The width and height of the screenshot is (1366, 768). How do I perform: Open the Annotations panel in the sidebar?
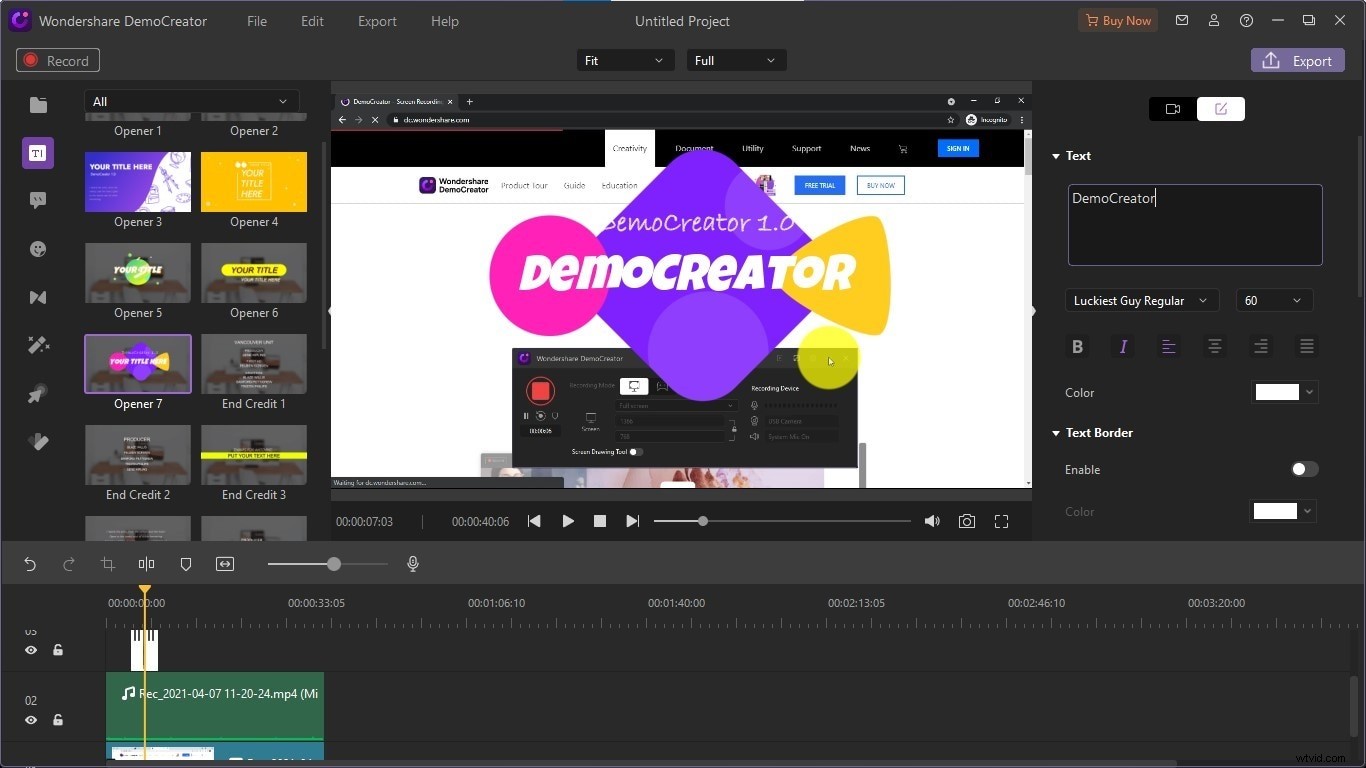point(38,200)
